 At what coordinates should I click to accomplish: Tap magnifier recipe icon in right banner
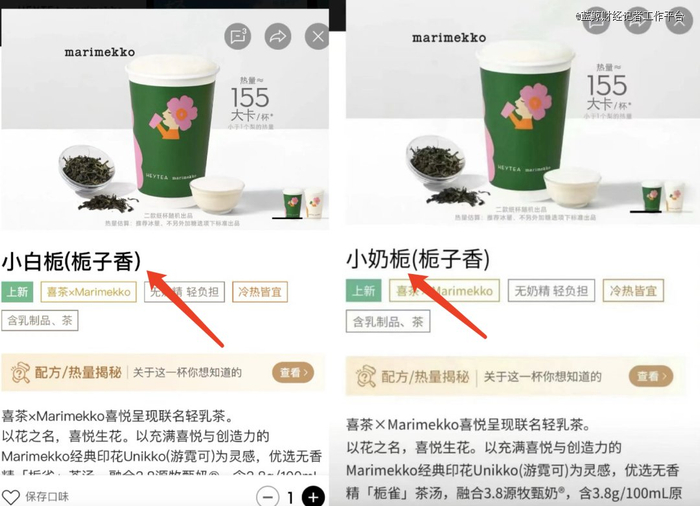pyautogui.click(x=366, y=376)
